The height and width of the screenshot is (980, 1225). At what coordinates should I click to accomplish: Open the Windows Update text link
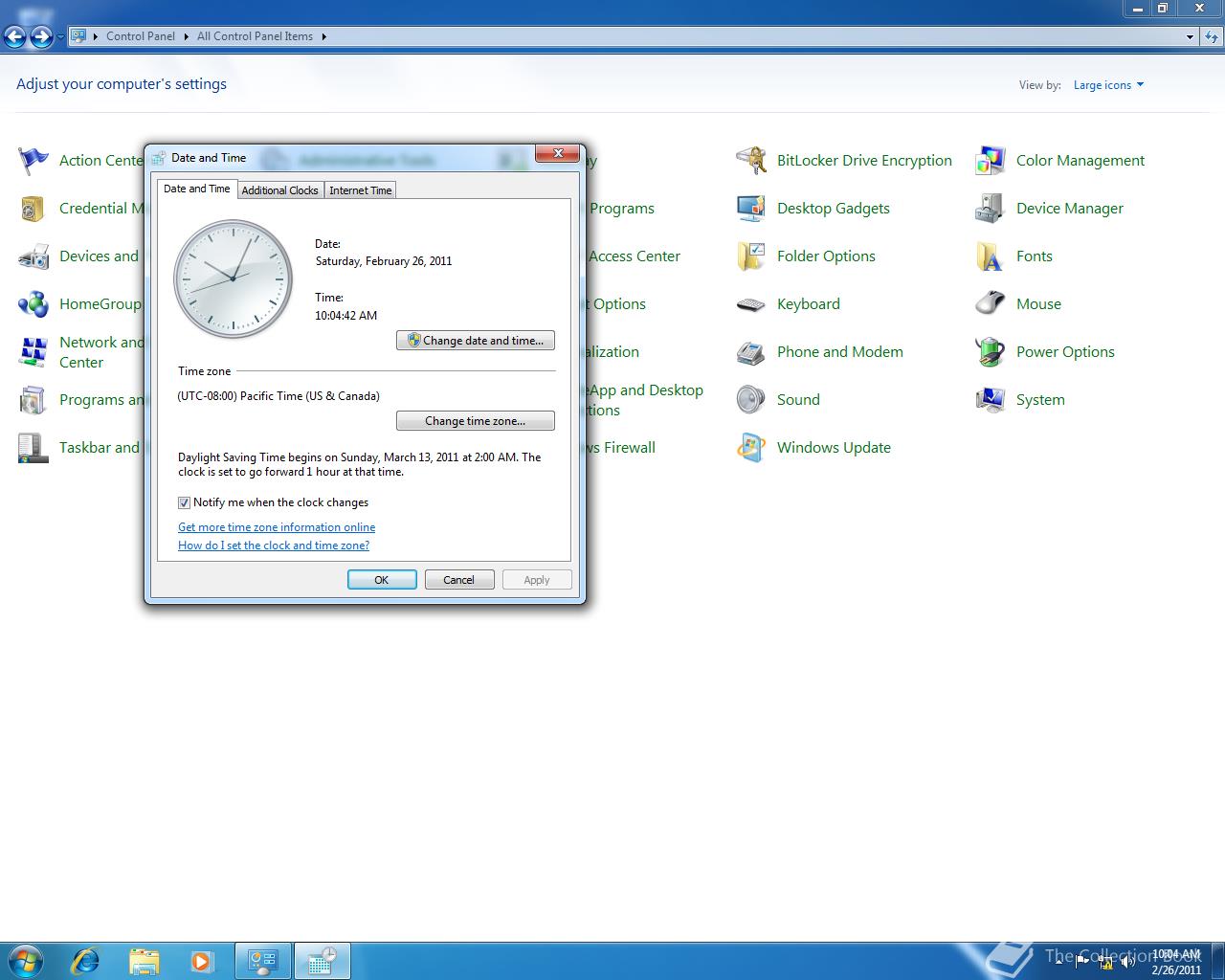click(834, 448)
